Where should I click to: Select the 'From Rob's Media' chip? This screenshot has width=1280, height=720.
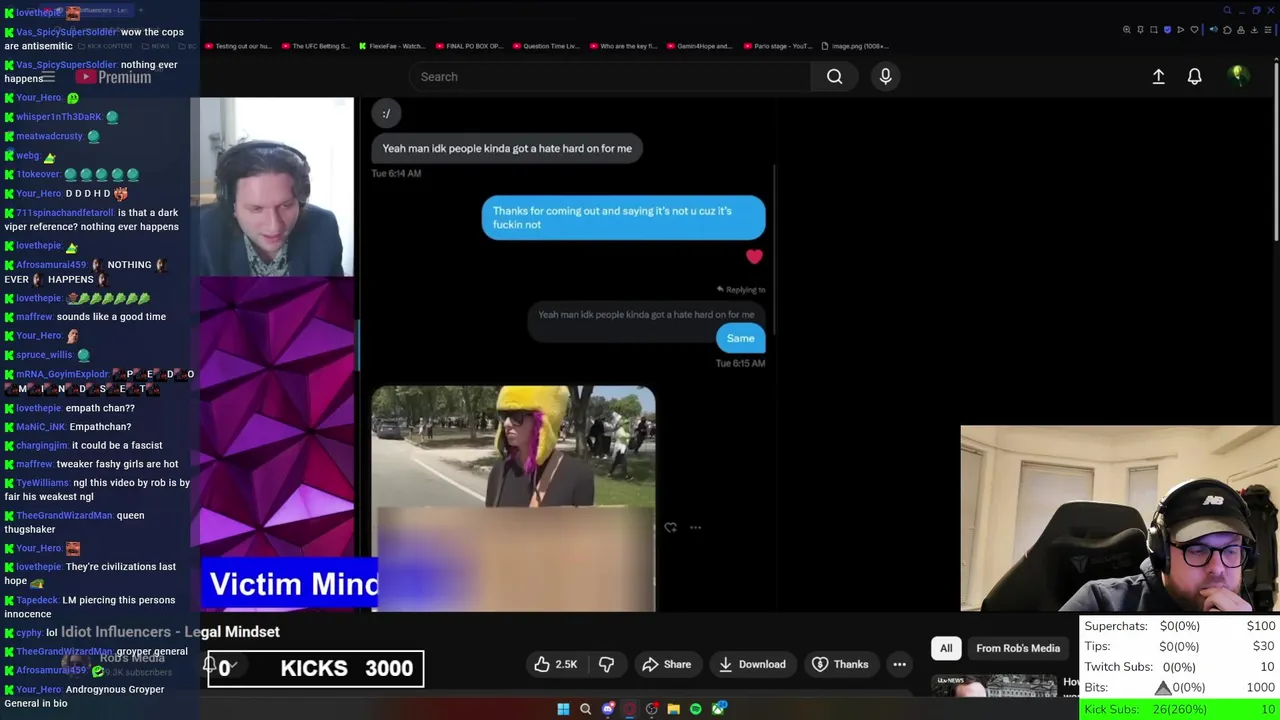(1018, 648)
